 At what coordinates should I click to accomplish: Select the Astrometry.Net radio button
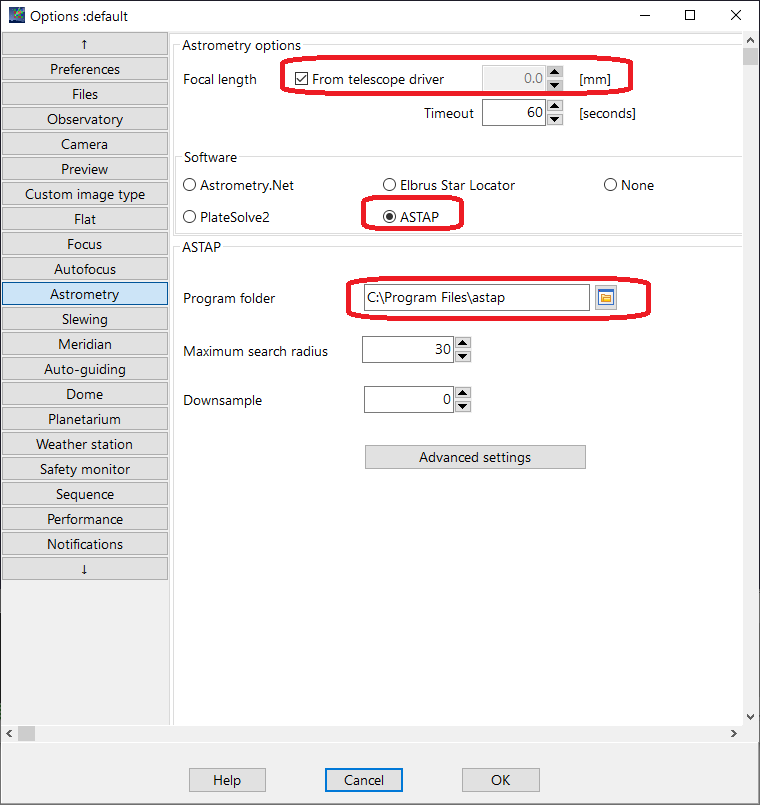coord(190,185)
